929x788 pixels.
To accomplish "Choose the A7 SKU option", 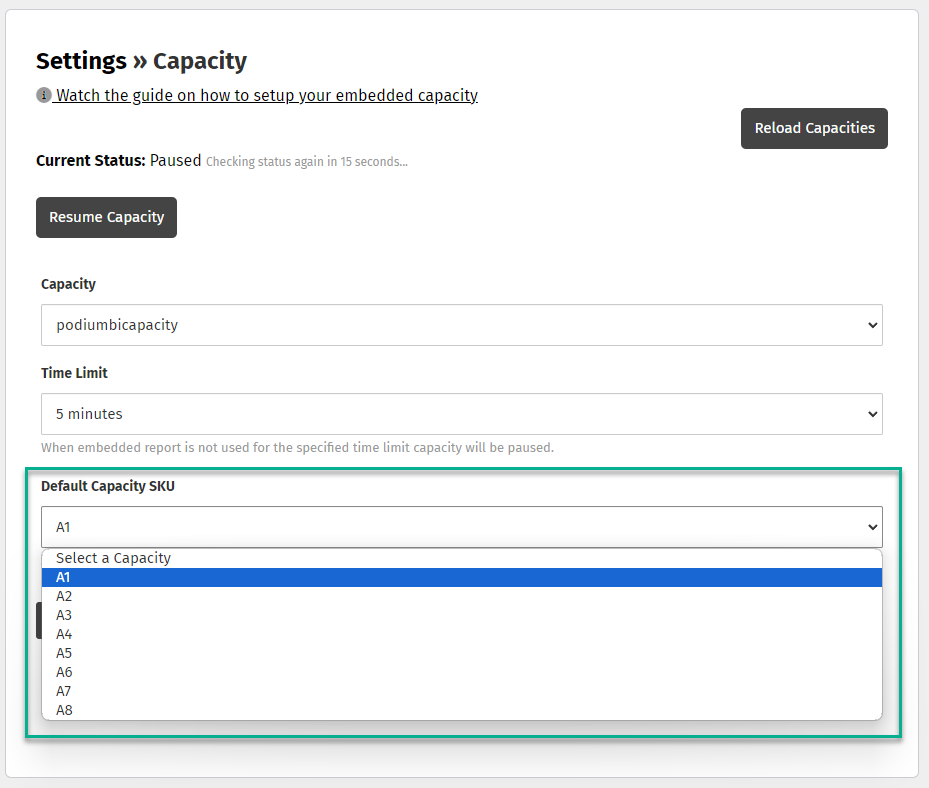I will pyautogui.click(x=64, y=691).
